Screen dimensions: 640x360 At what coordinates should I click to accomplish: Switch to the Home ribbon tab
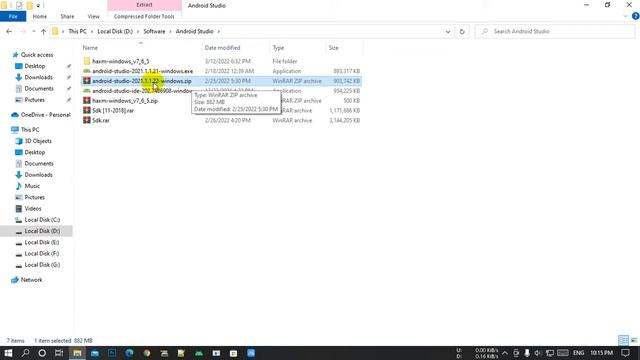(40, 16)
